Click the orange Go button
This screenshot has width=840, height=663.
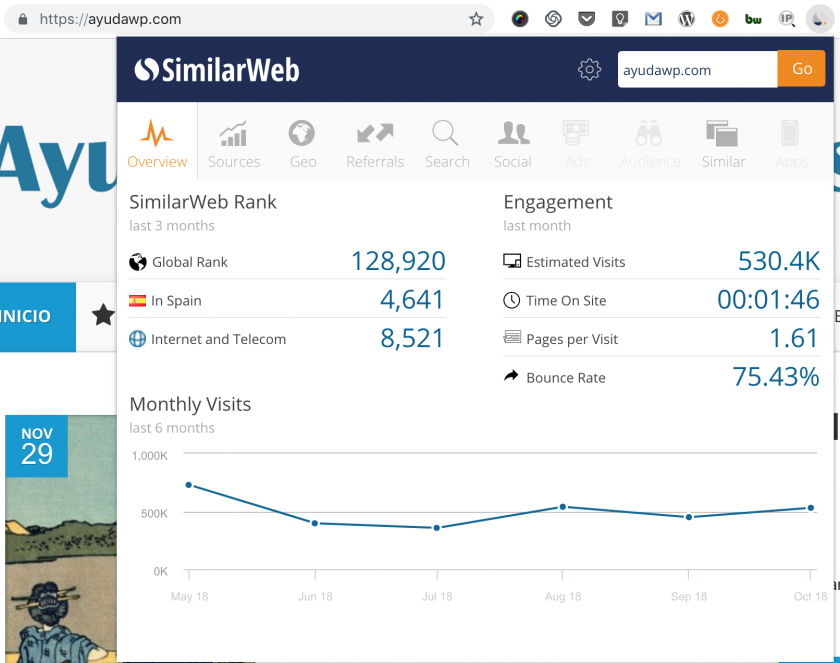pyautogui.click(x=801, y=69)
